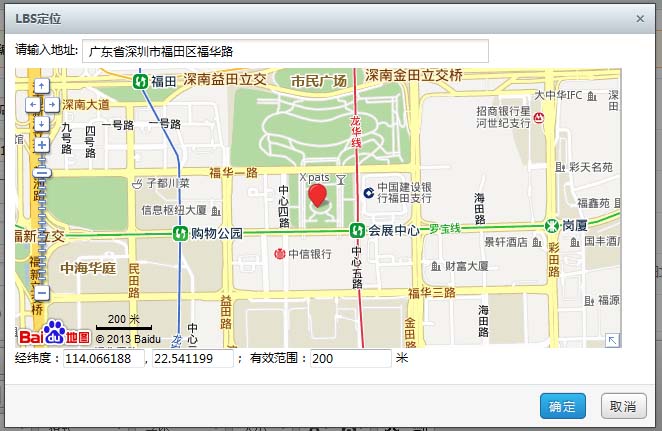This screenshot has height=431, width=662.
Task: Close the LBS定位 dialog
Action: coord(640,19)
